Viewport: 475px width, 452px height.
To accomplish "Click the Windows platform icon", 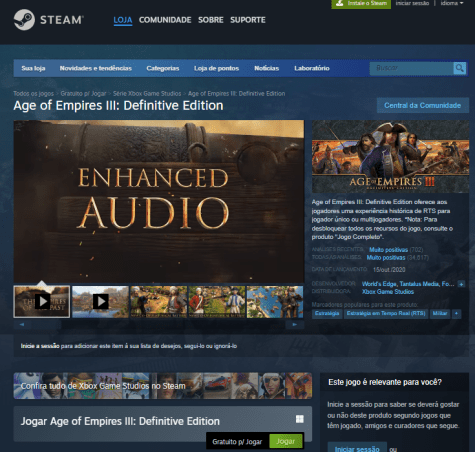I will [x=300, y=419].
